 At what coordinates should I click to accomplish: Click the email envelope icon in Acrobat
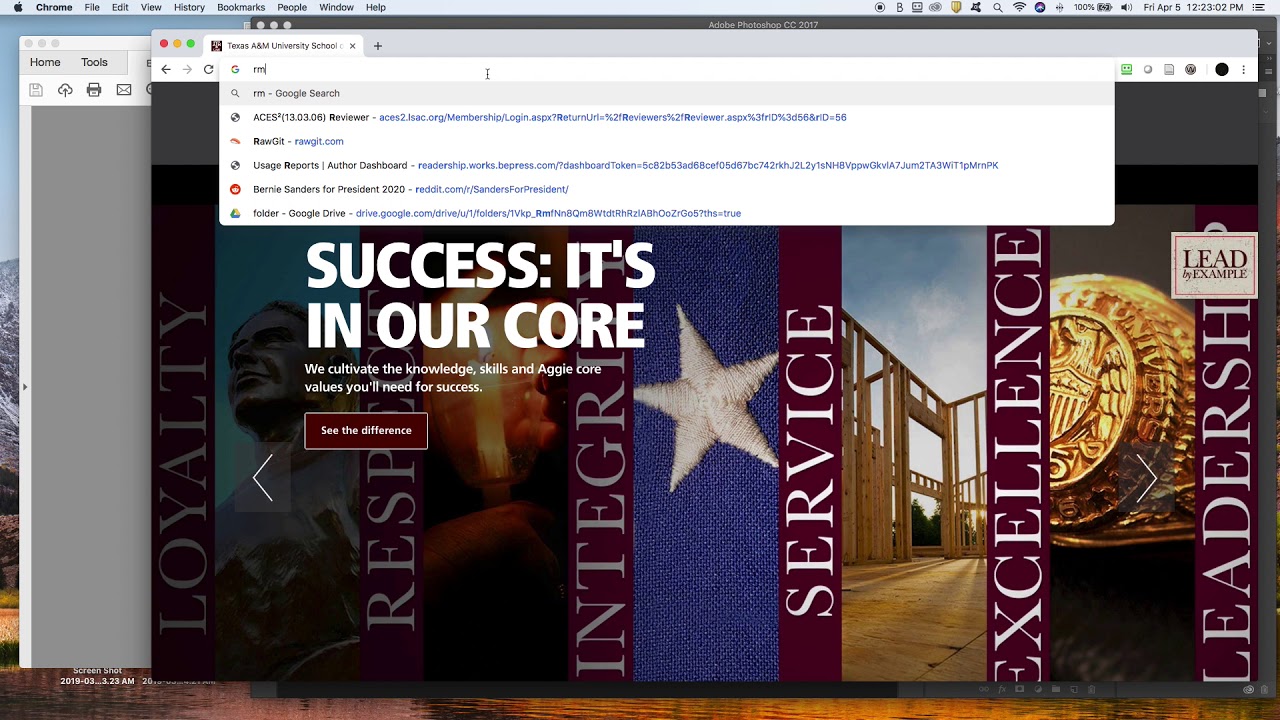[124, 90]
